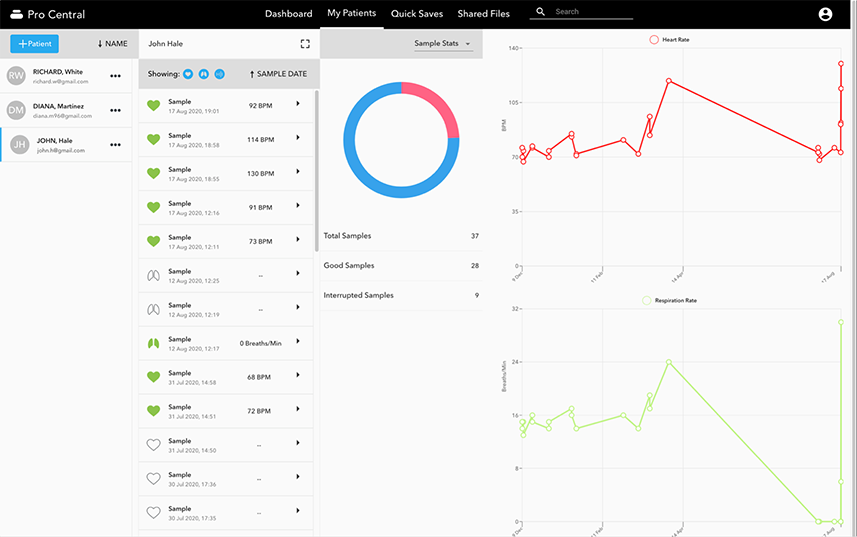Screen dimensions: 857x537
Task: Open the Shared Files tab
Action: pos(483,14)
